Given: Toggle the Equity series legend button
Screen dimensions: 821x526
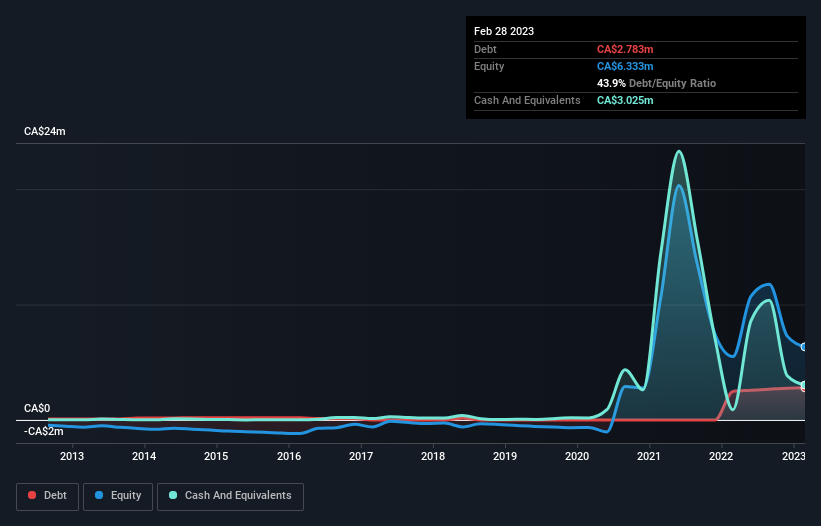Looking at the screenshot, I should click(x=118, y=496).
